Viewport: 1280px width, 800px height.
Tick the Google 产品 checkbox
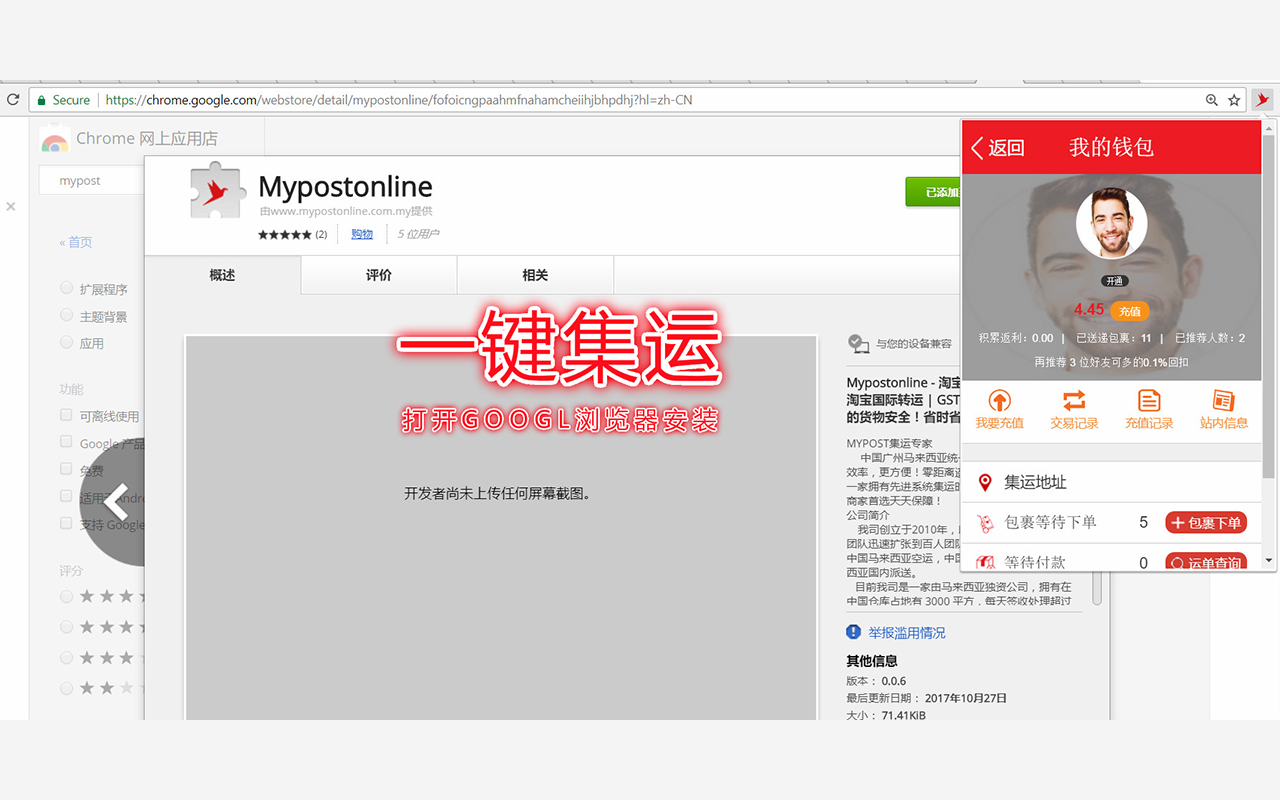click(66, 442)
